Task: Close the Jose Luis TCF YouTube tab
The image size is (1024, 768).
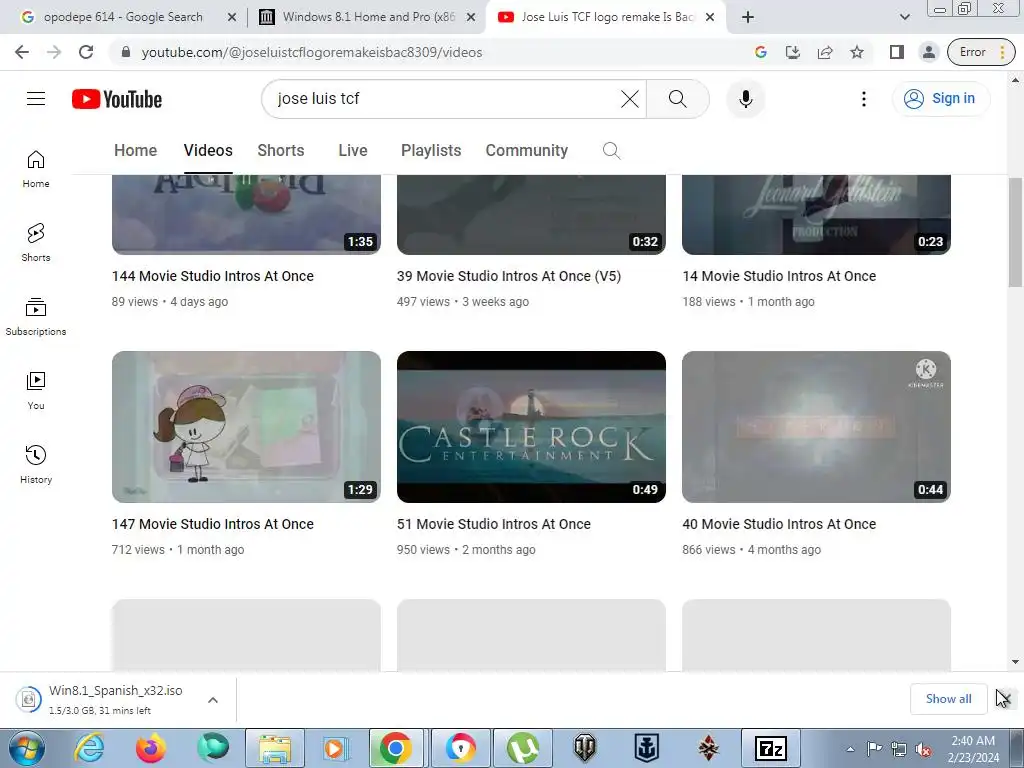Action: coord(710,17)
